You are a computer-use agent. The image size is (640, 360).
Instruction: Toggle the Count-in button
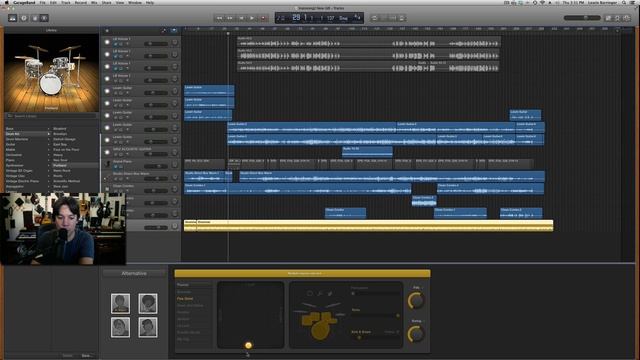click(393, 18)
